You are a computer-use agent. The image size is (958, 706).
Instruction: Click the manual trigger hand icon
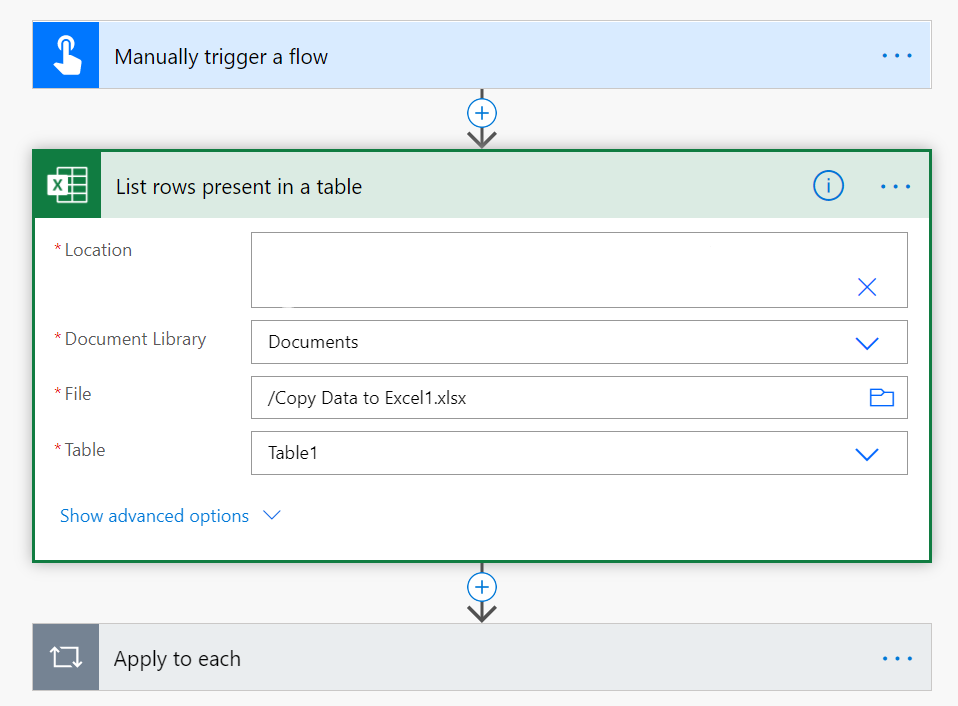(x=66, y=56)
